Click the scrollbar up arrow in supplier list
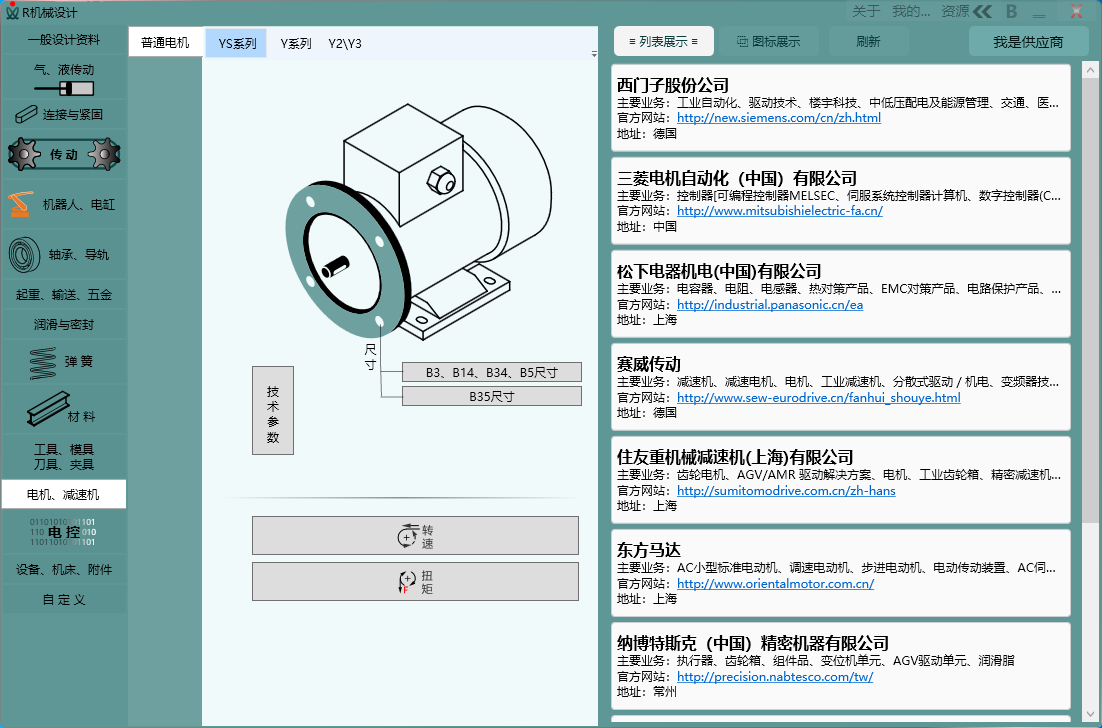The image size is (1102, 728). click(x=1090, y=70)
